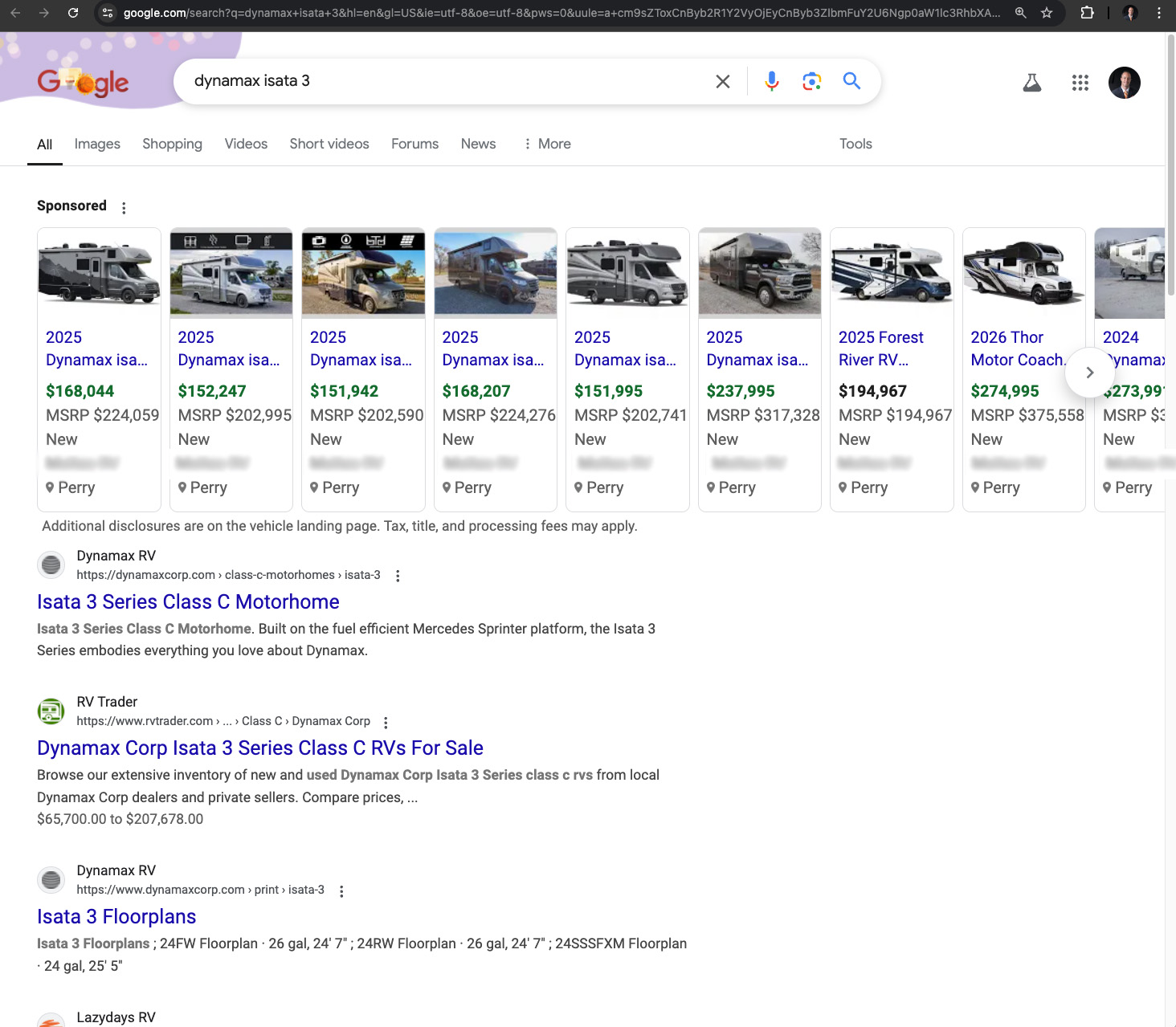Start voice search with microphone icon
The width and height of the screenshot is (1176, 1027).
[772, 81]
